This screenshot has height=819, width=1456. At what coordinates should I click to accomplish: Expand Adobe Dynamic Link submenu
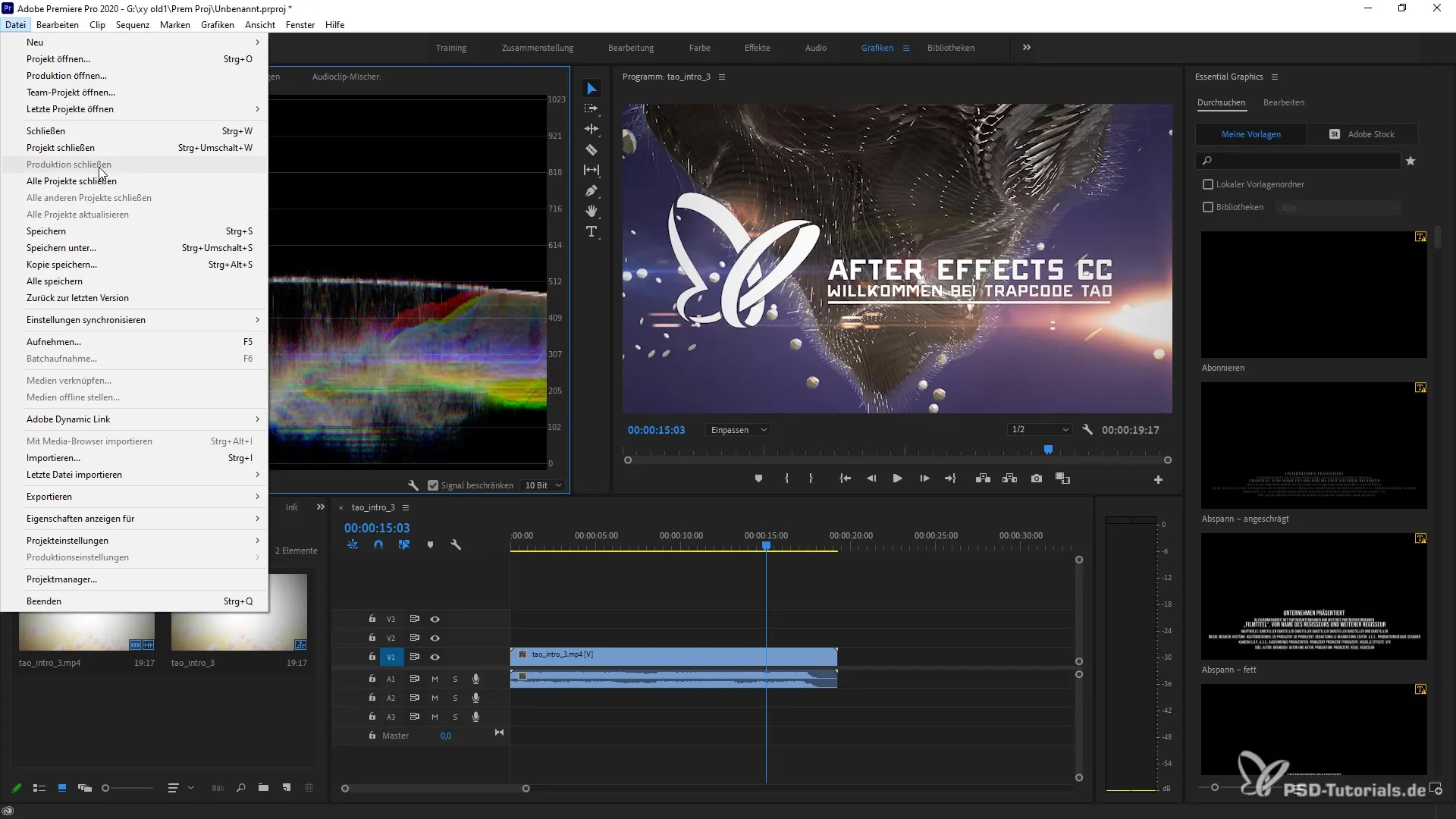click(x=143, y=419)
